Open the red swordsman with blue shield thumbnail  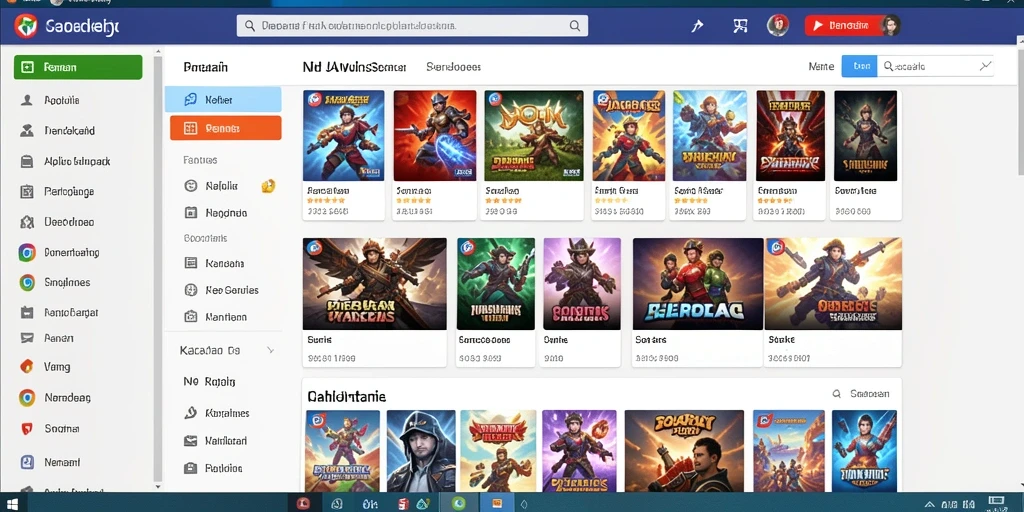(x=435, y=136)
